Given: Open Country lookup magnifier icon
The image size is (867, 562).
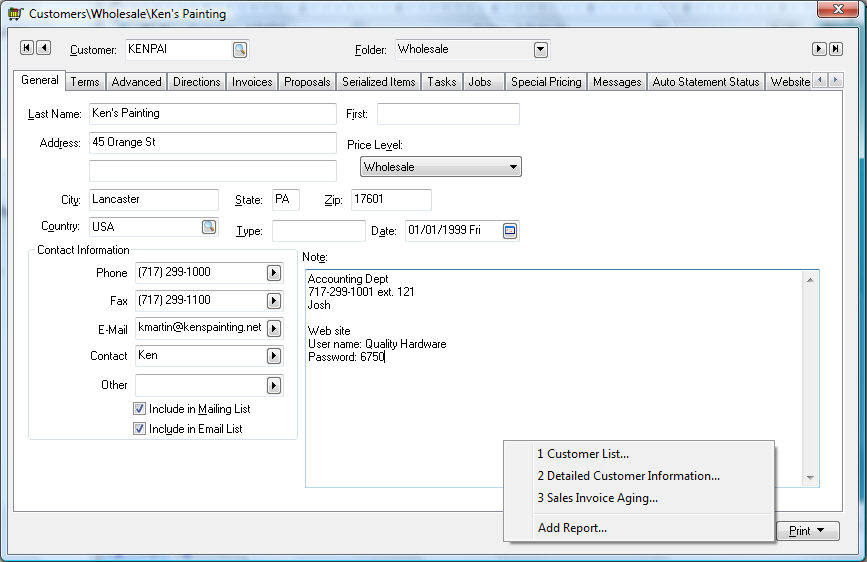Looking at the screenshot, I should coord(209,227).
